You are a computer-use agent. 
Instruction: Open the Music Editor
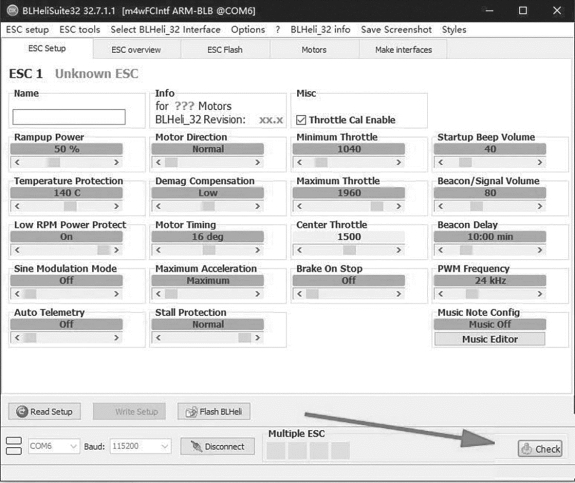[x=490, y=339]
